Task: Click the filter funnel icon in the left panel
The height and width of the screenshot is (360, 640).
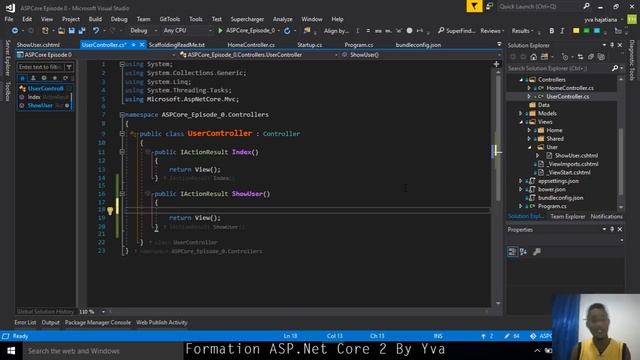Action: (69, 67)
